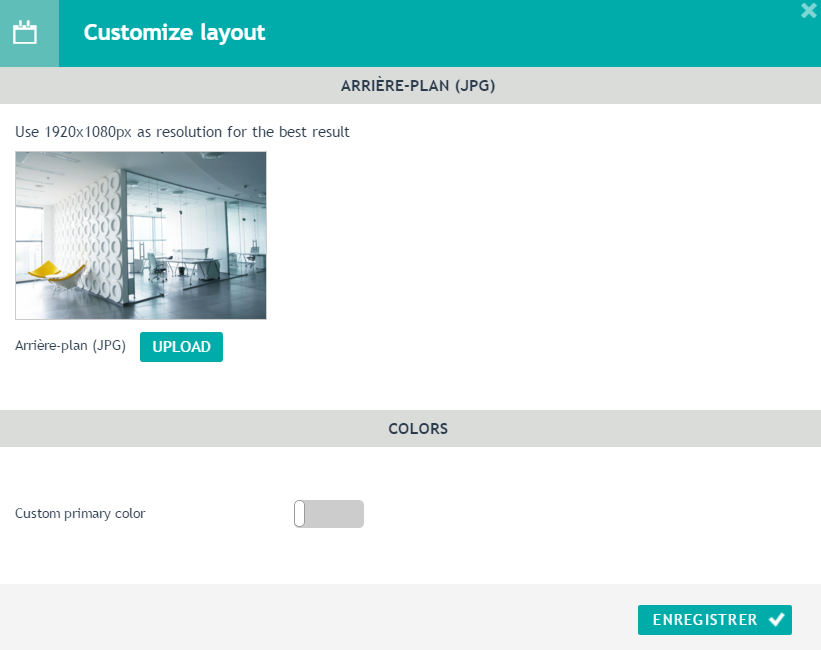
Task: Click the yellow chair in the preview image
Action: click(x=58, y=275)
